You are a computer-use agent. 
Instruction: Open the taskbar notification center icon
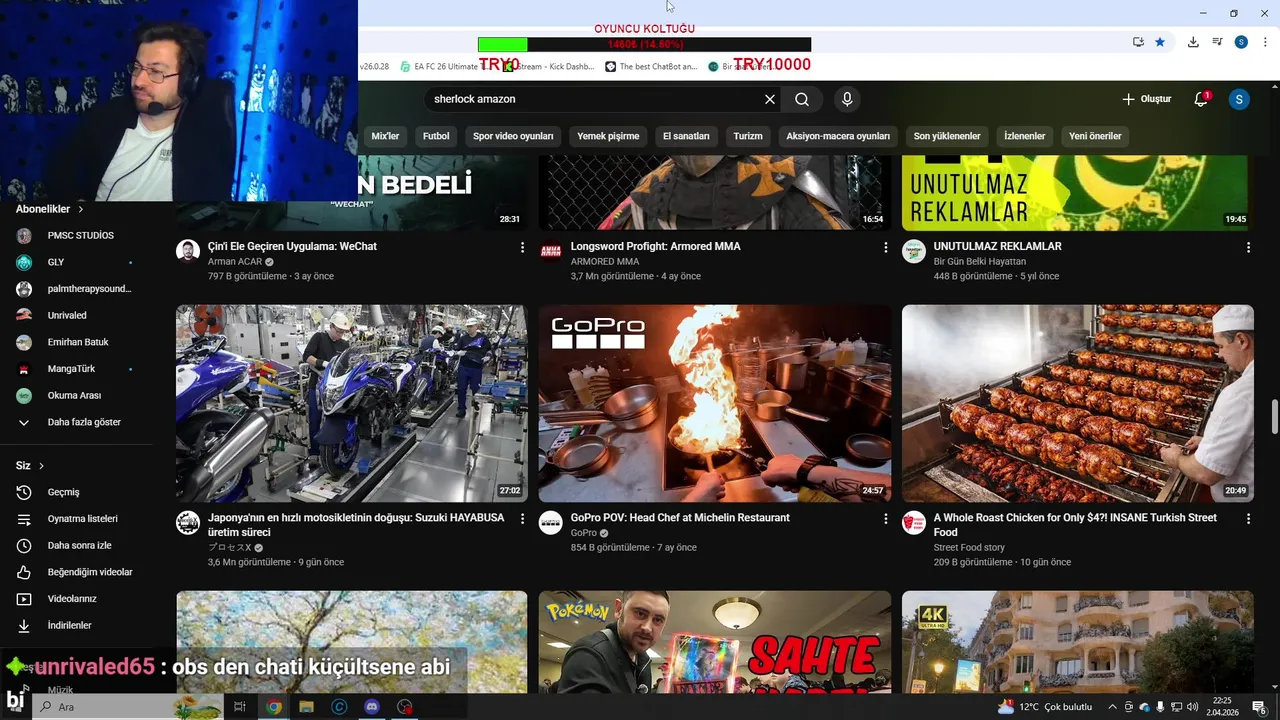1259,707
